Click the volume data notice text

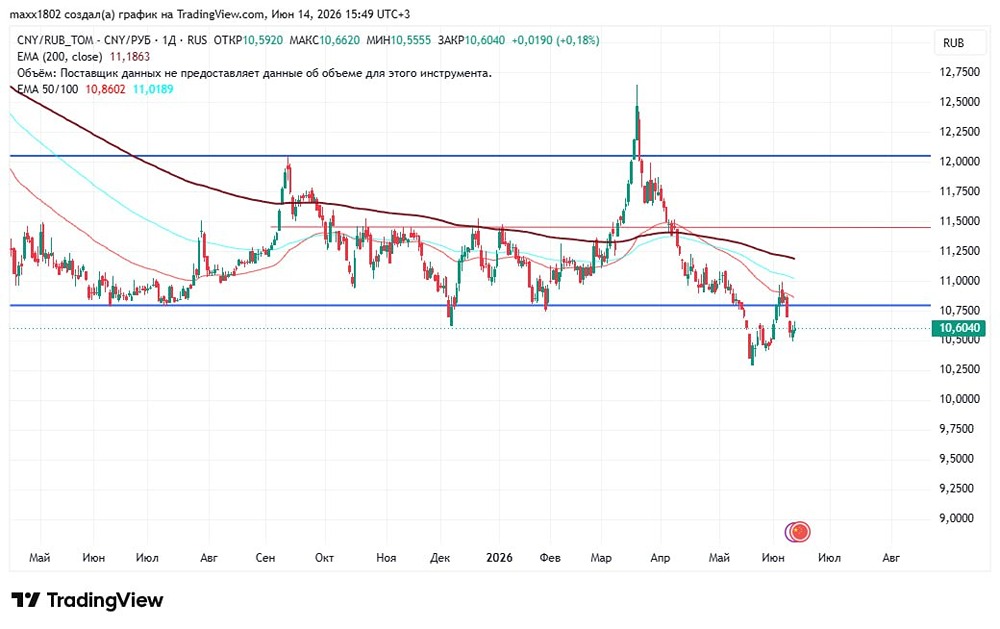click(254, 73)
